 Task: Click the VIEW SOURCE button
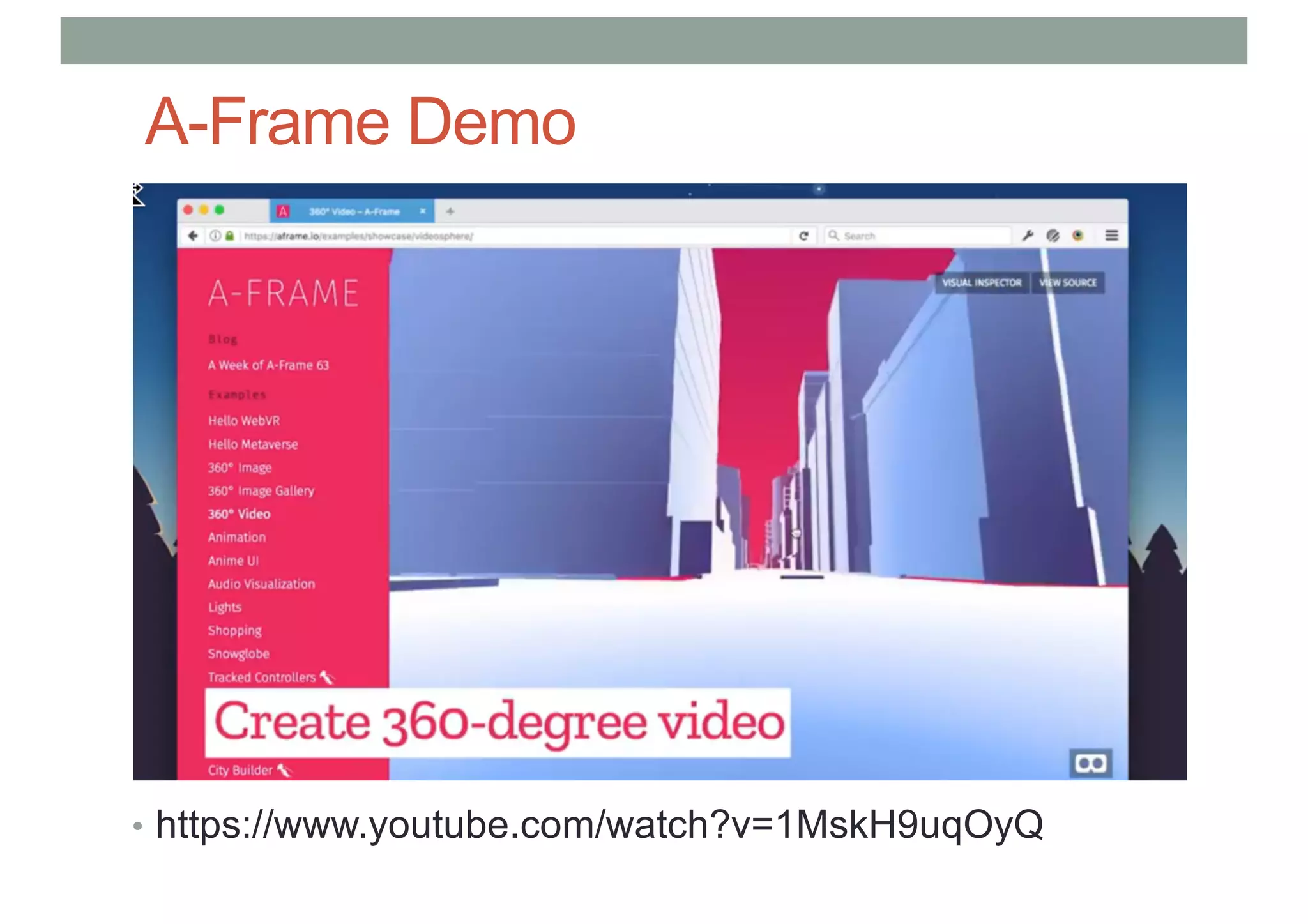[1068, 283]
